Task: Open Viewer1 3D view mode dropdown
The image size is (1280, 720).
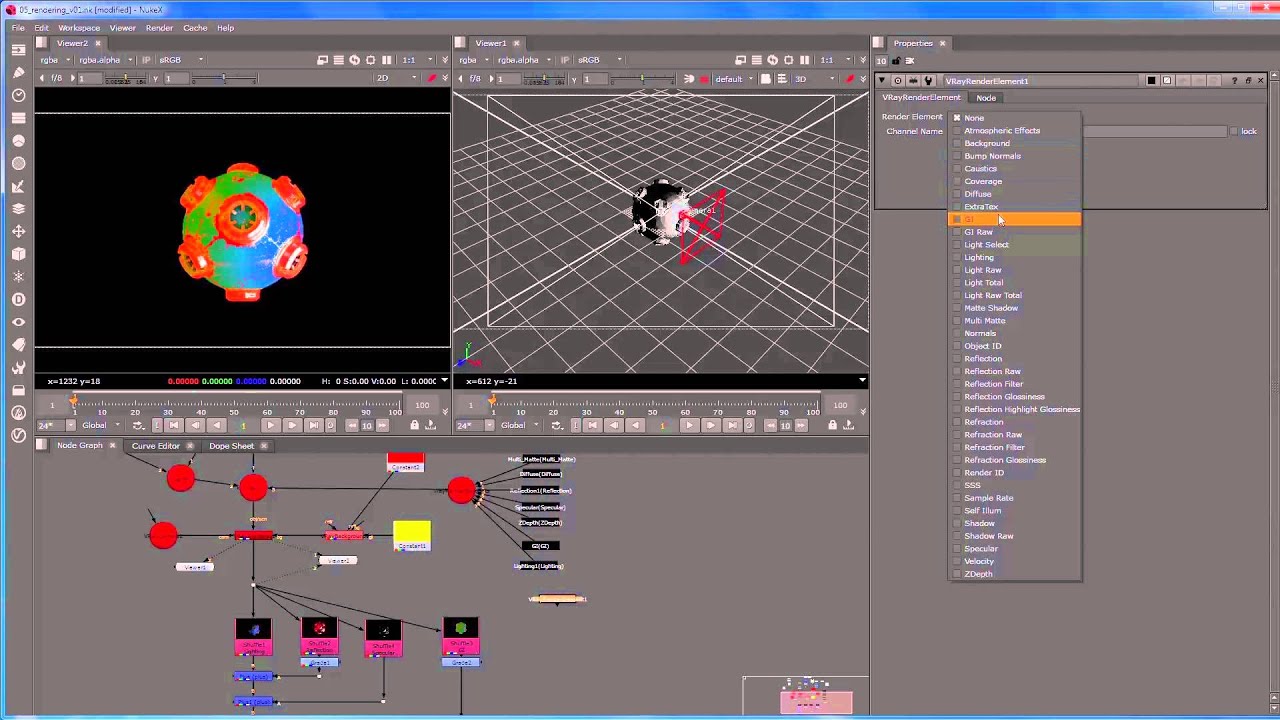Action: tap(815, 79)
